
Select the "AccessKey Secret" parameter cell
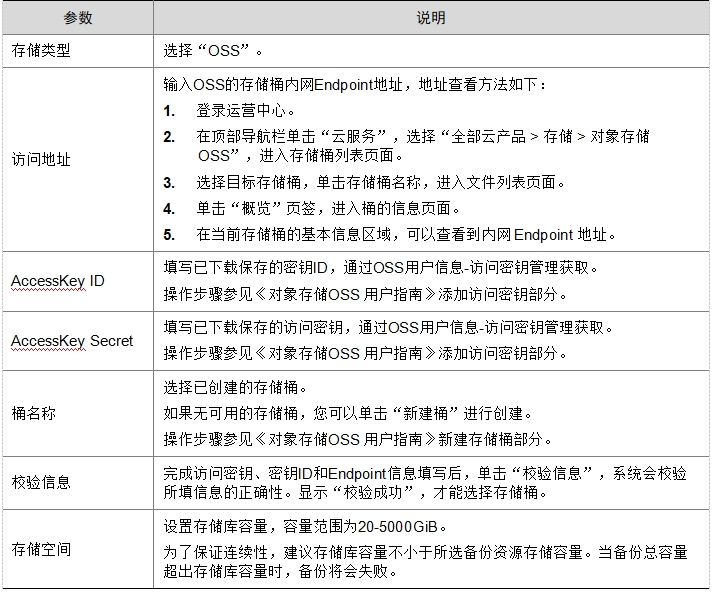coord(78,341)
